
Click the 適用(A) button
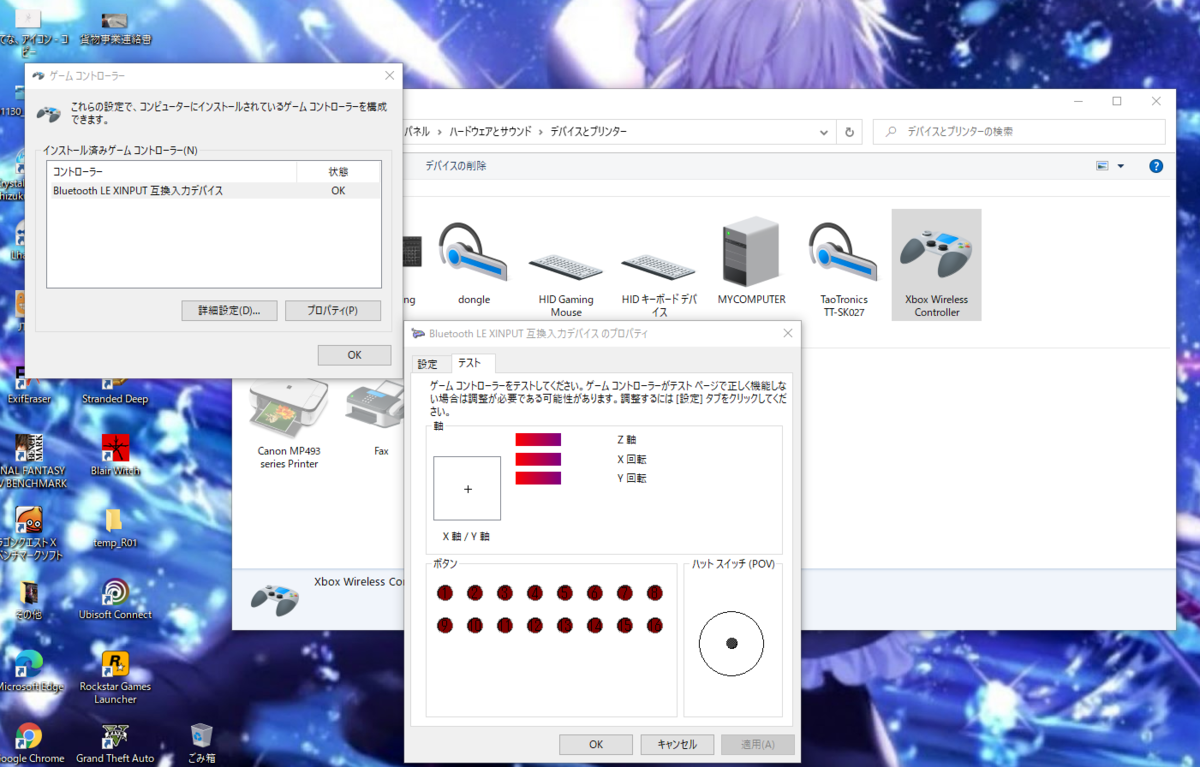click(758, 744)
